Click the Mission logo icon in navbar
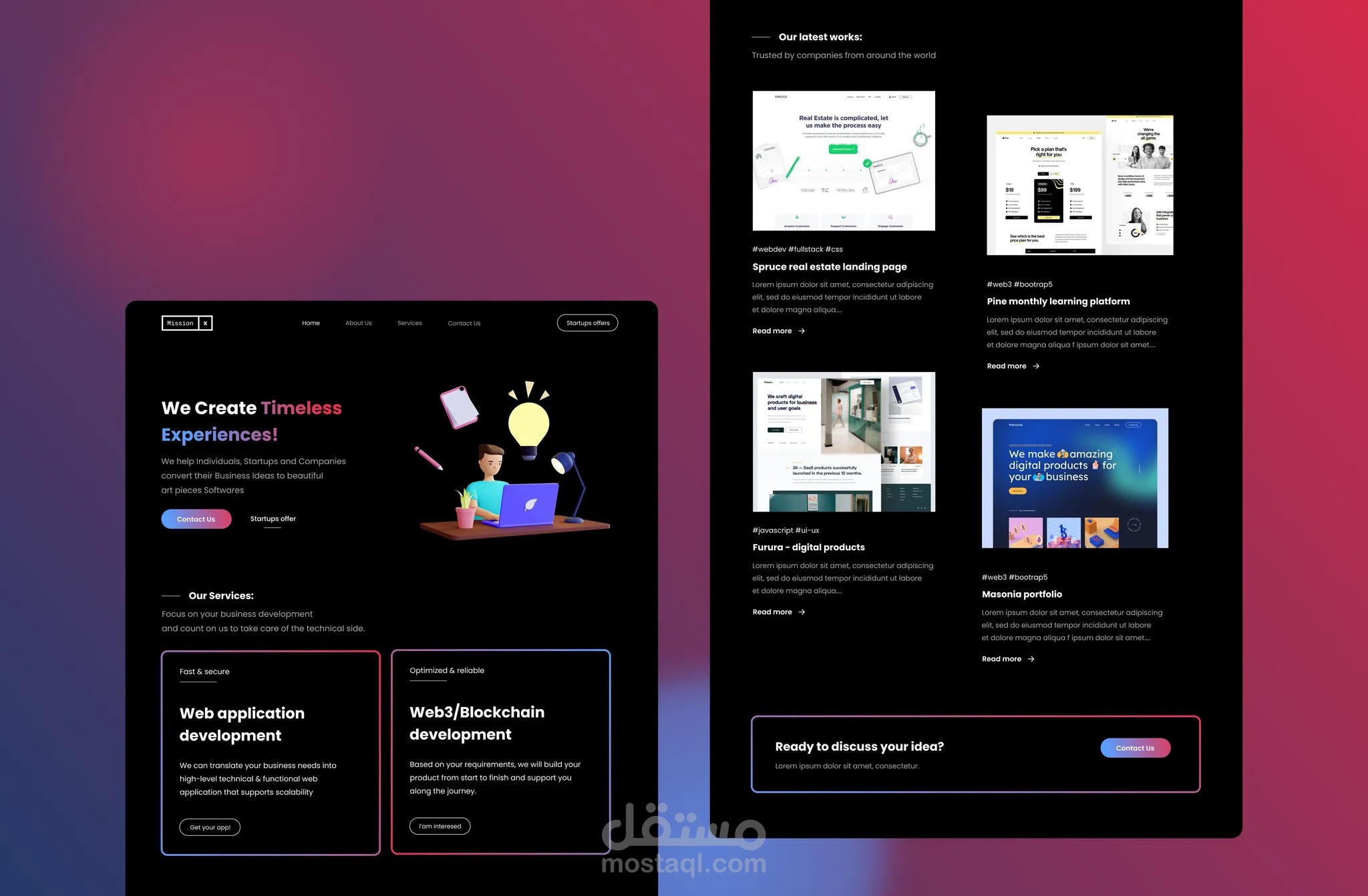The width and height of the screenshot is (1368, 896). [186, 323]
